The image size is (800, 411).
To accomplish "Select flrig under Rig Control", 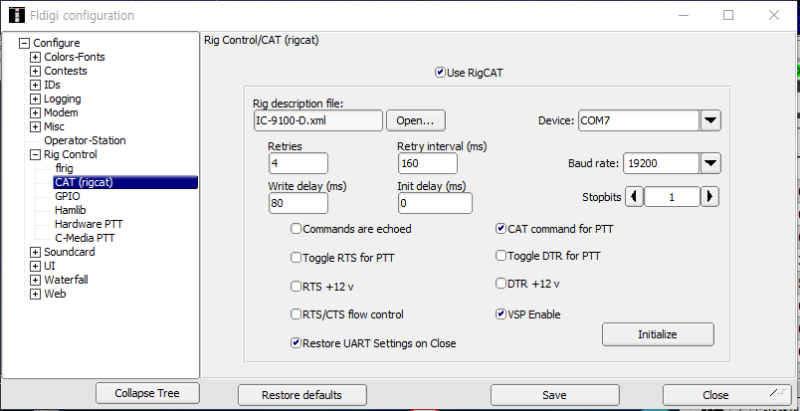I will 64,168.
